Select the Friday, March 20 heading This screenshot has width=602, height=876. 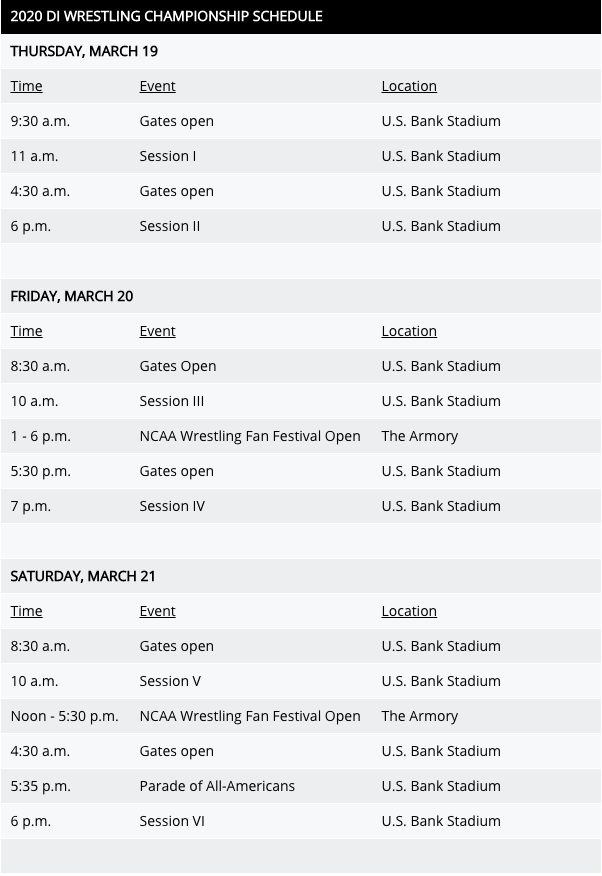point(71,296)
